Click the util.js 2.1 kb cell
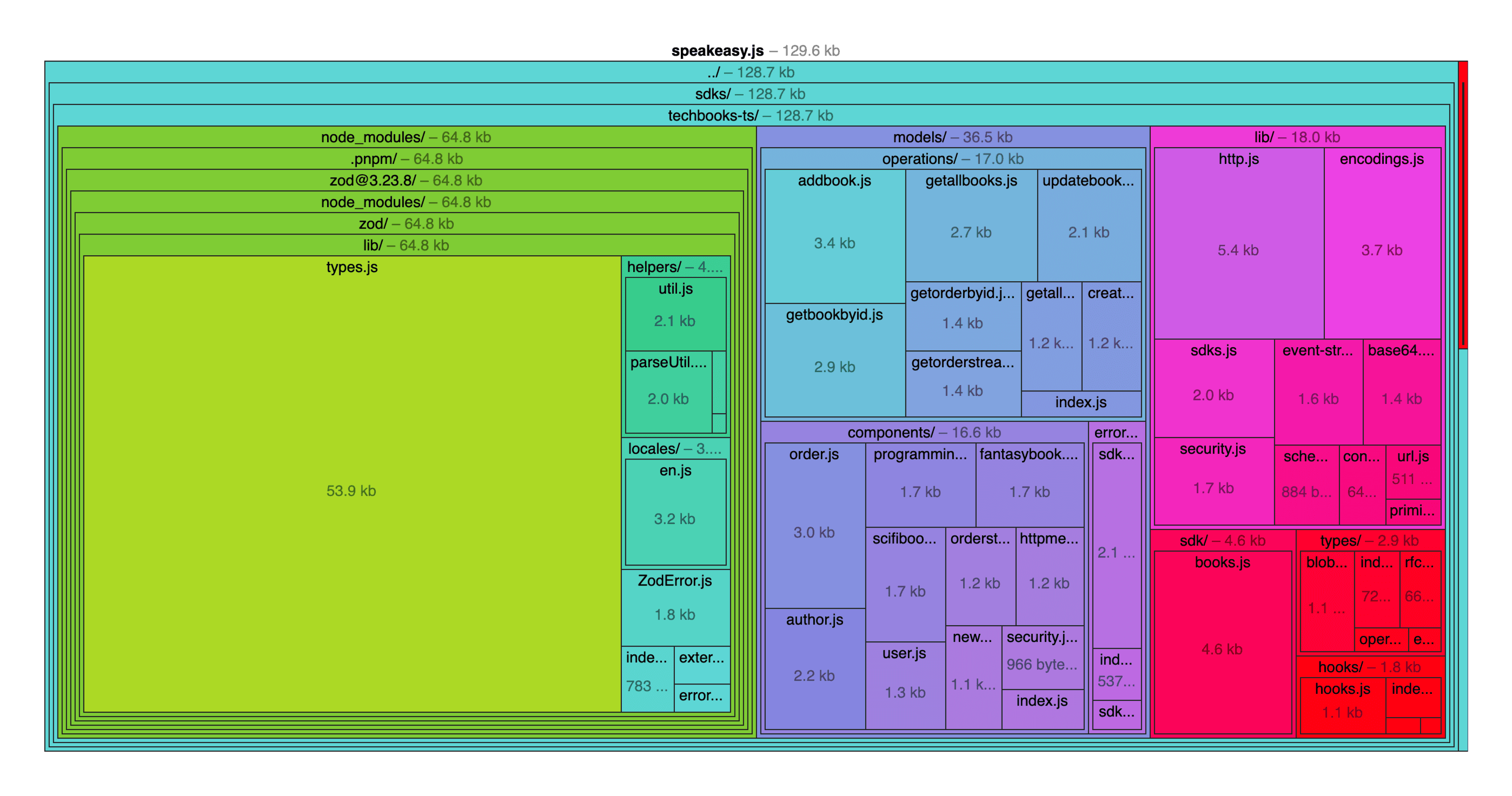 (x=675, y=314)
